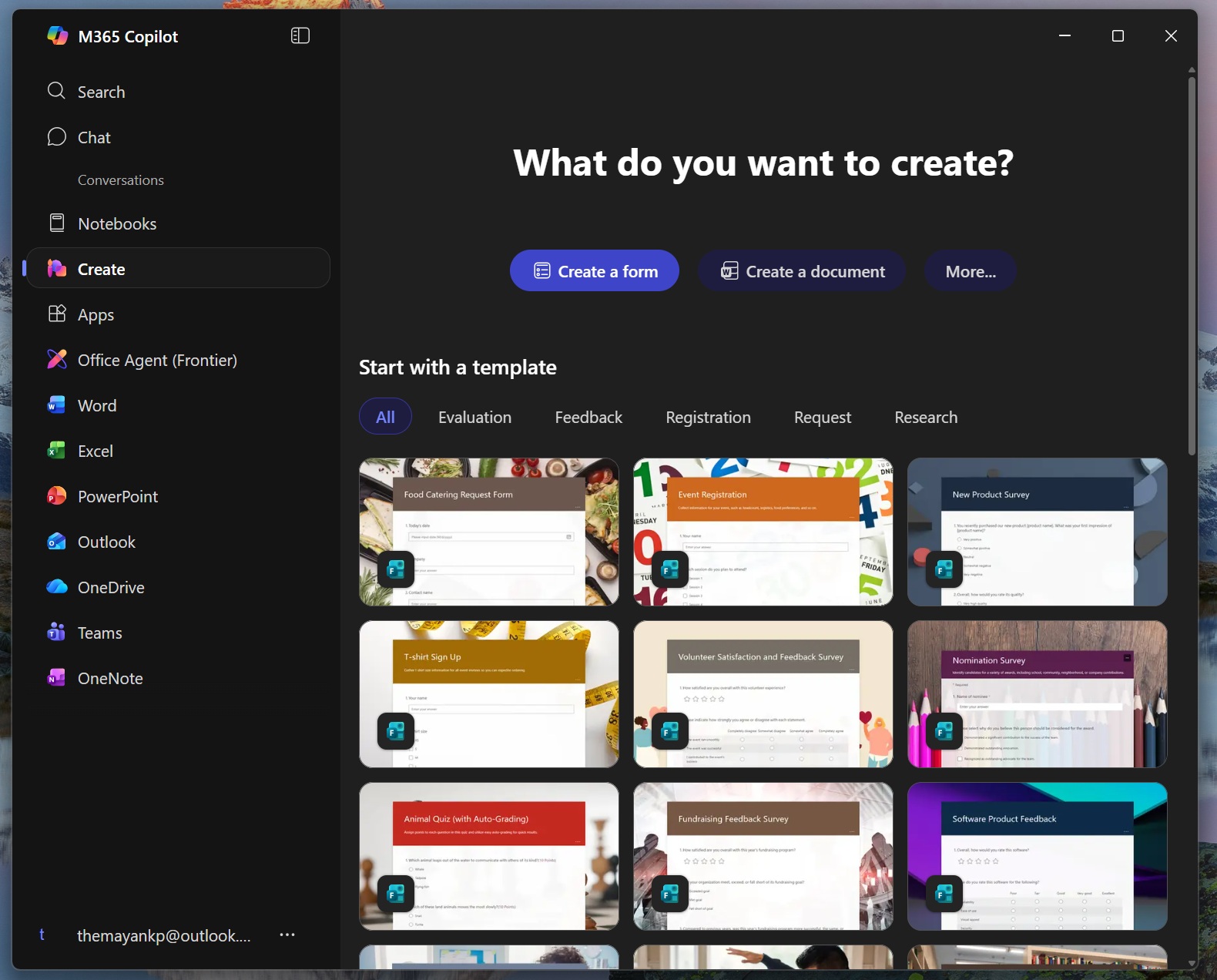Open Teams from the sidebar
Image resolution: width=1217 pixels, height=980 pixels.
pyautogui.click(x=100, y=633)
